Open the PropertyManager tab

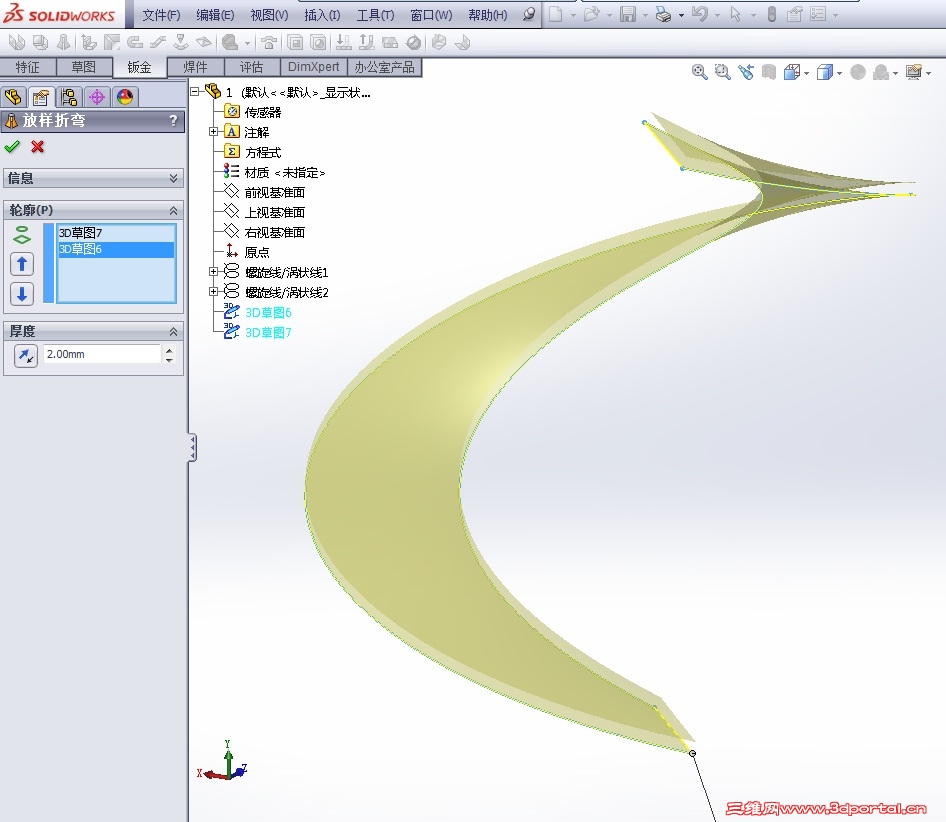(x=41, y=97)
